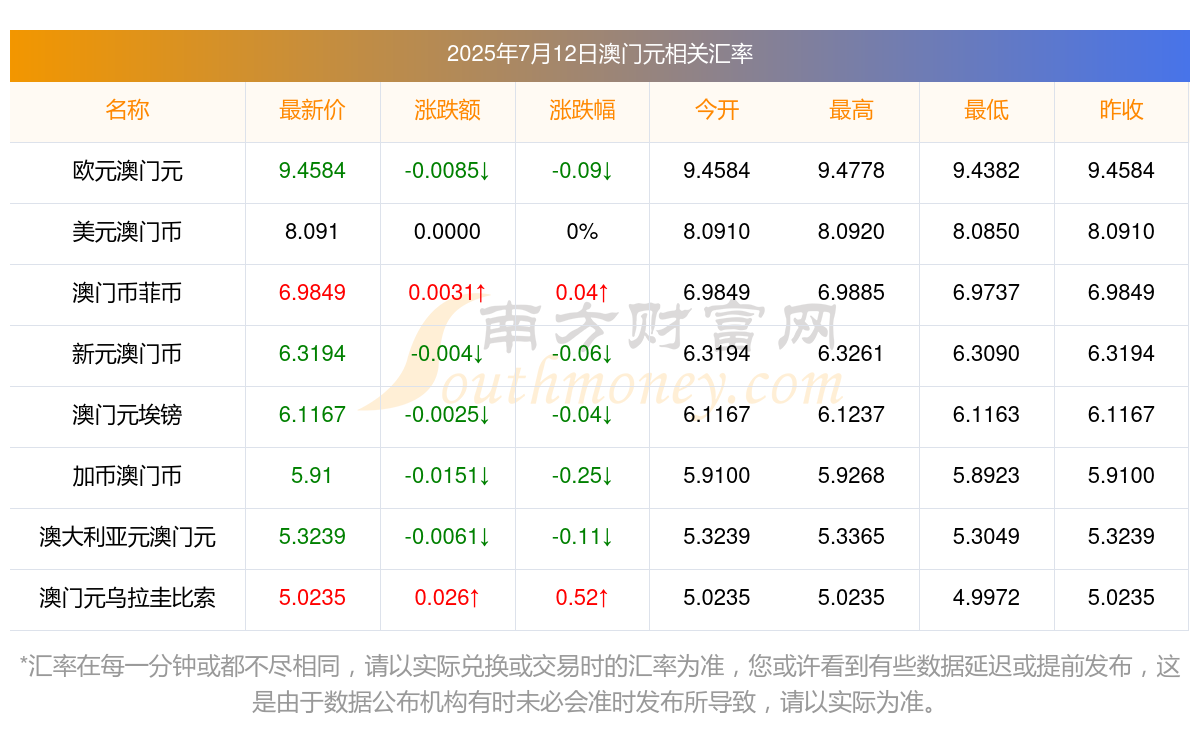
Task: Select the 最低 value 6.1163
Action: (986, 415)
